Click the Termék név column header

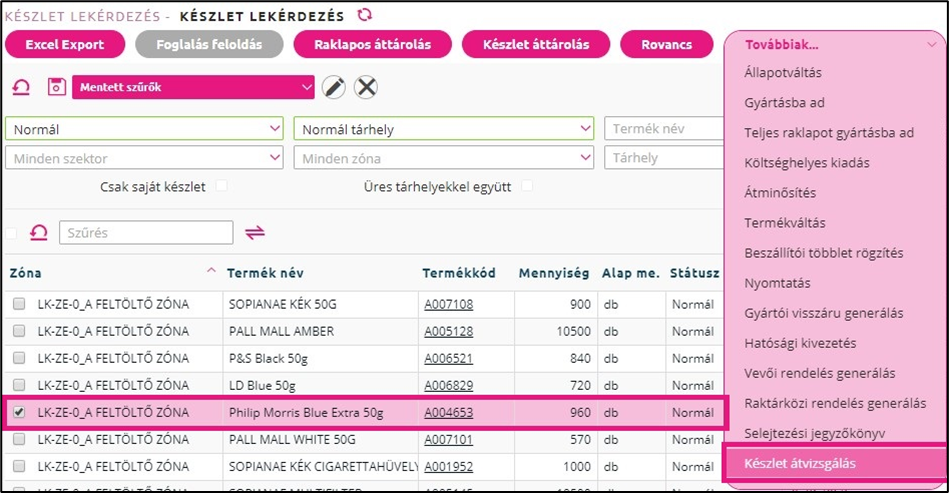[265, 273]
